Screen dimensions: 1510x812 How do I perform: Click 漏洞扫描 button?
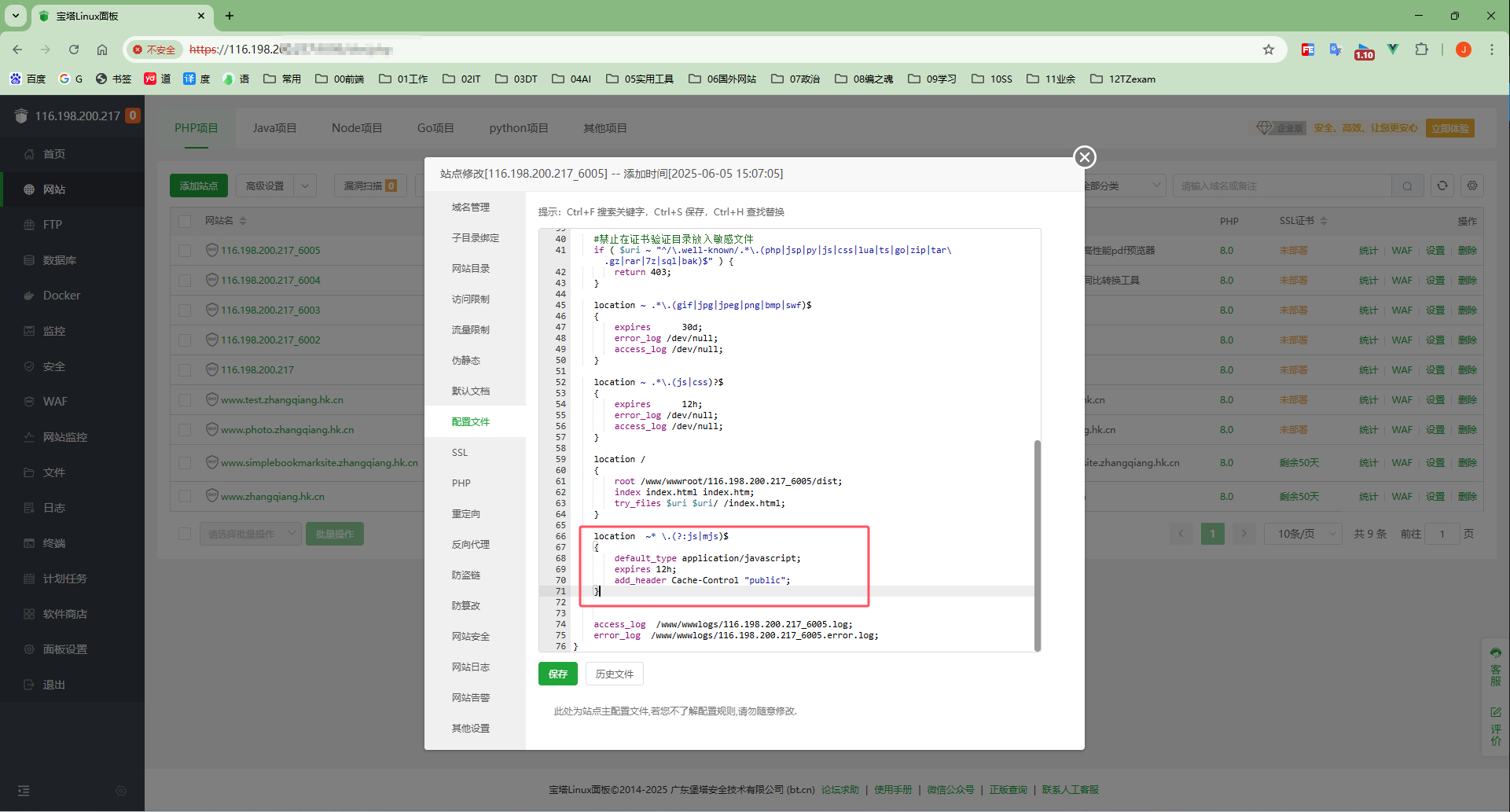point(370,186)
